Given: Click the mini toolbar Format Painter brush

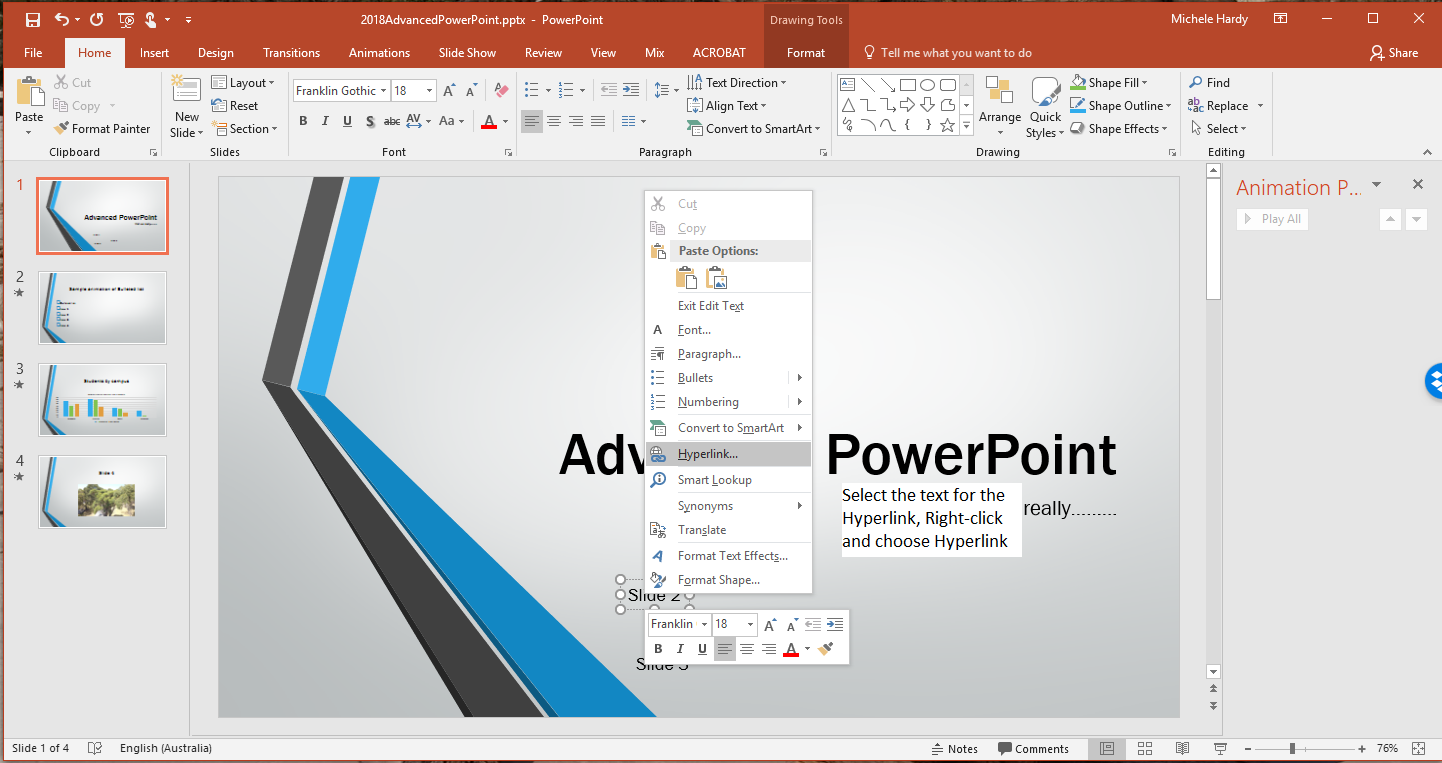Looking at the screenshot, I should [825, 649].
